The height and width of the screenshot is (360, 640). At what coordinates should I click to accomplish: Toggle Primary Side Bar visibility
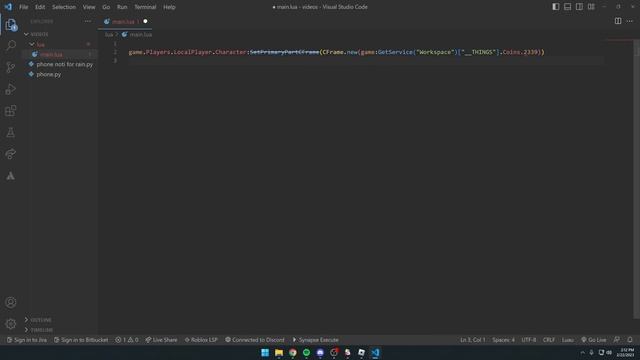[556, 7]
